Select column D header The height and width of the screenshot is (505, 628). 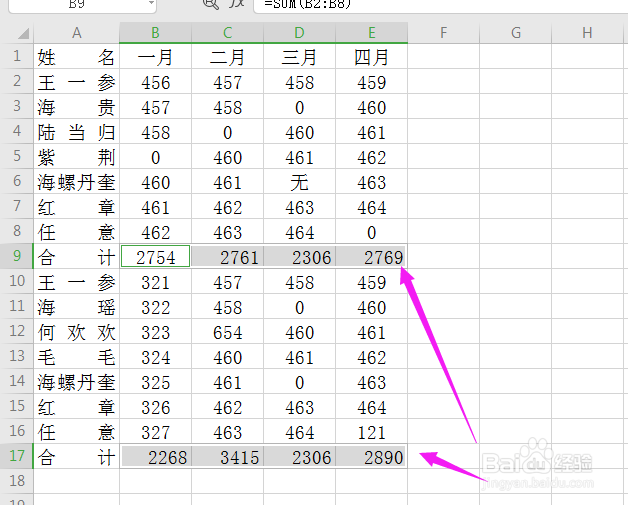click(300, 33)
